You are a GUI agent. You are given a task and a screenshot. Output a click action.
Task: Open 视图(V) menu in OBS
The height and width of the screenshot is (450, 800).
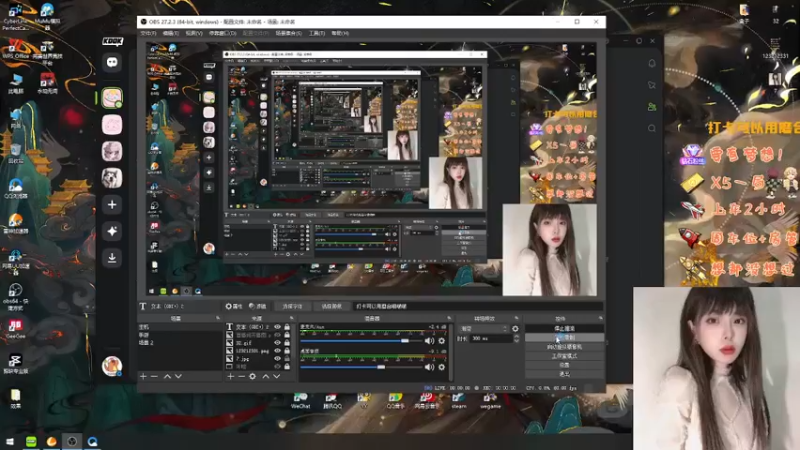pos(194,33)
